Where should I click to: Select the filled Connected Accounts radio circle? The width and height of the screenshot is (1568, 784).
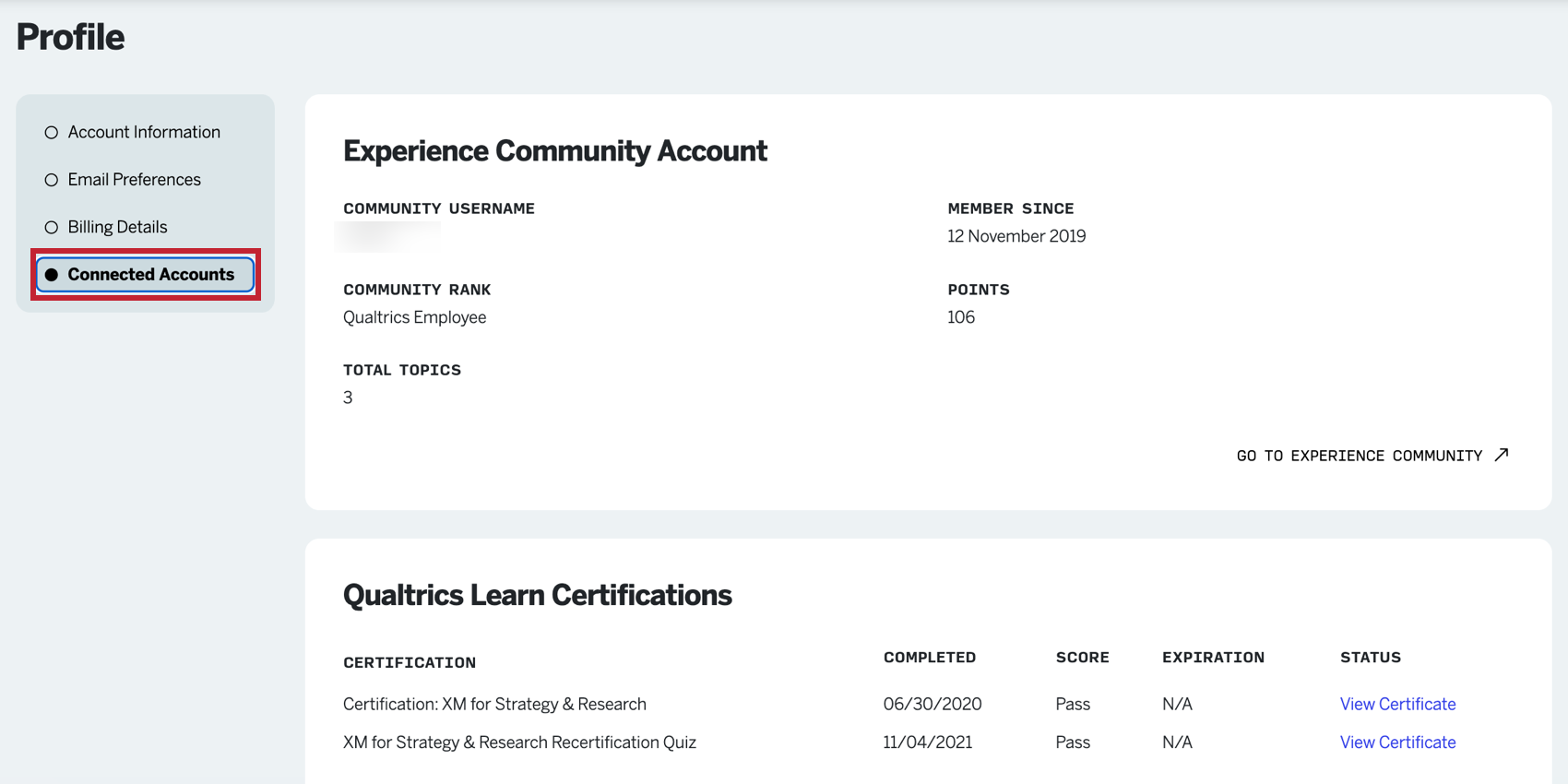click(52, 275)
